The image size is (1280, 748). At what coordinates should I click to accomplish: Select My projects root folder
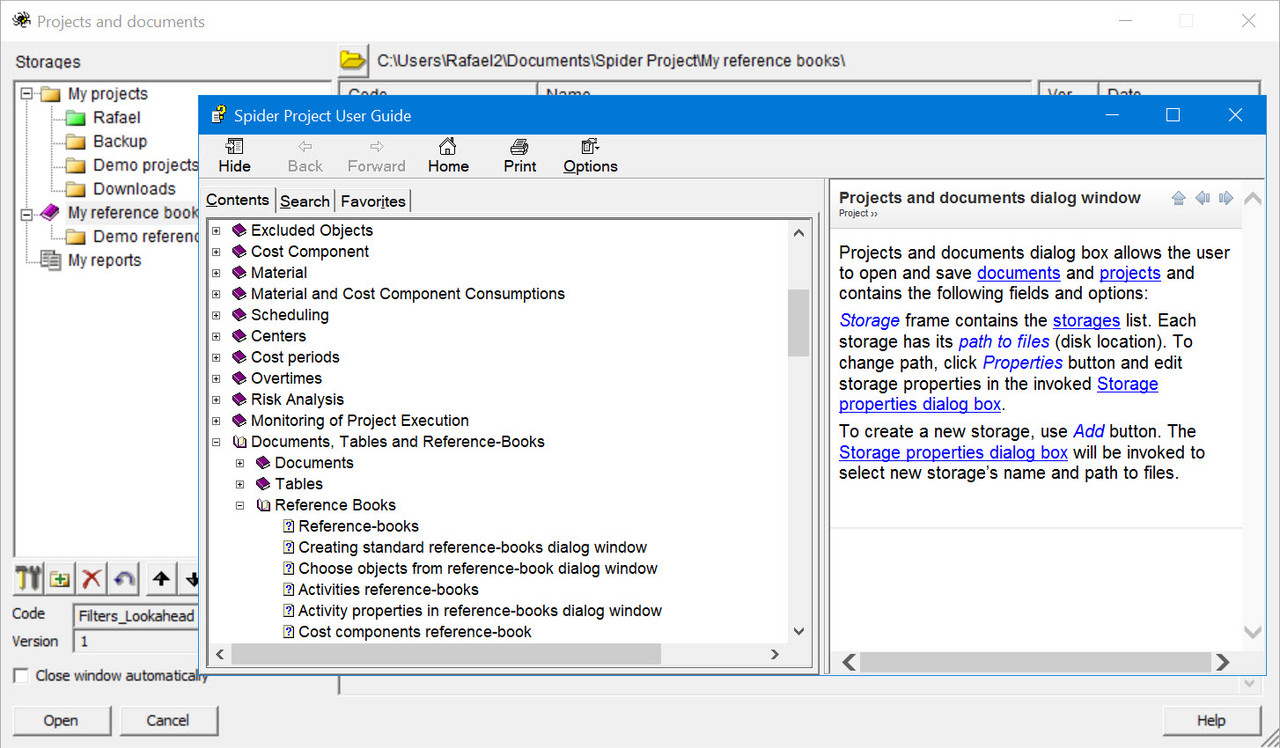point(94,94)
